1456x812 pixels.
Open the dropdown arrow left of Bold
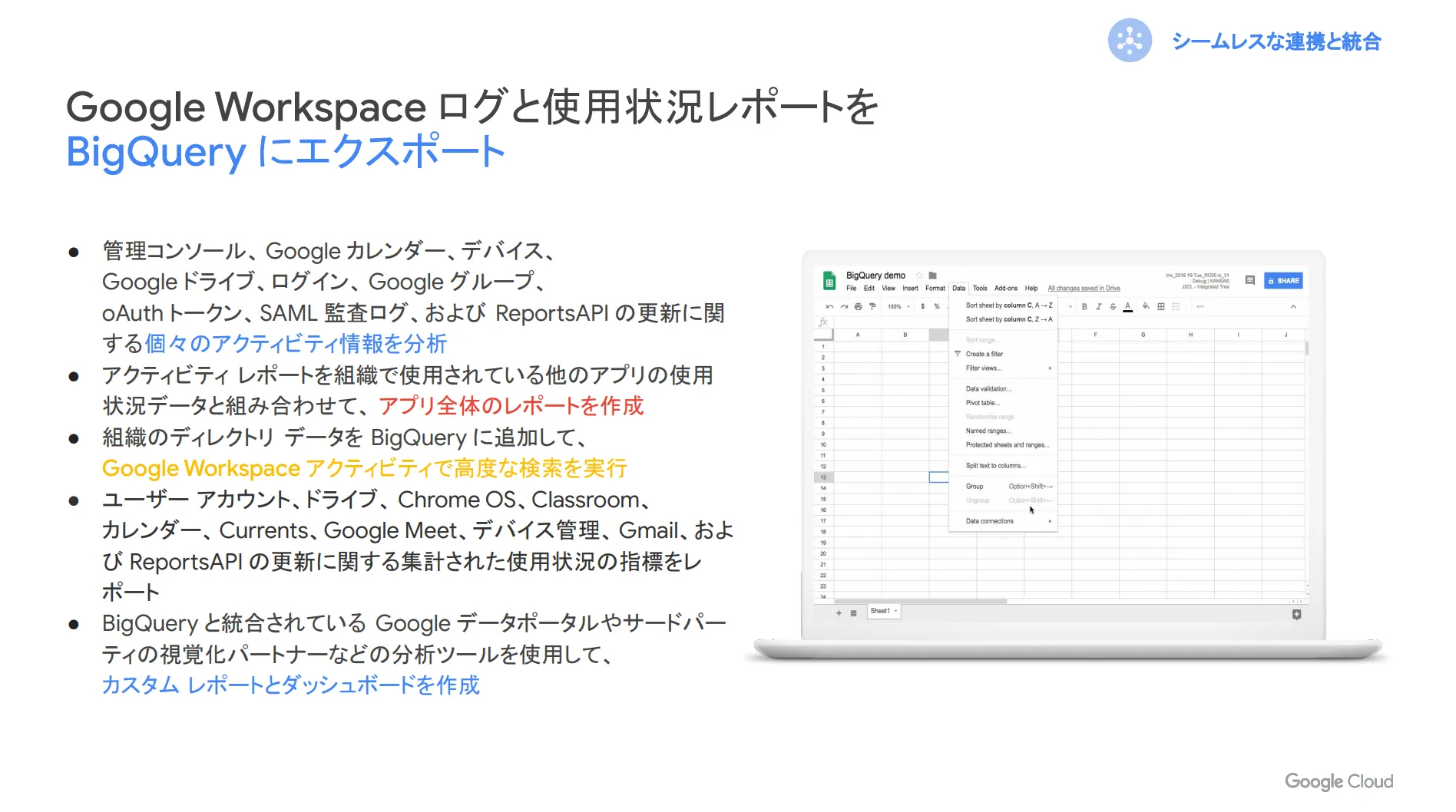tap(1071, 306)
